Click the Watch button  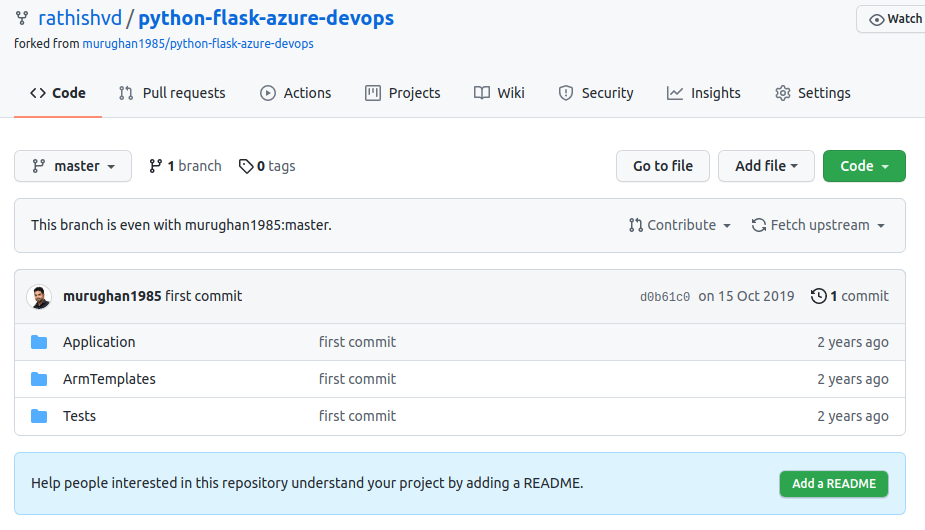pos(891,19)
